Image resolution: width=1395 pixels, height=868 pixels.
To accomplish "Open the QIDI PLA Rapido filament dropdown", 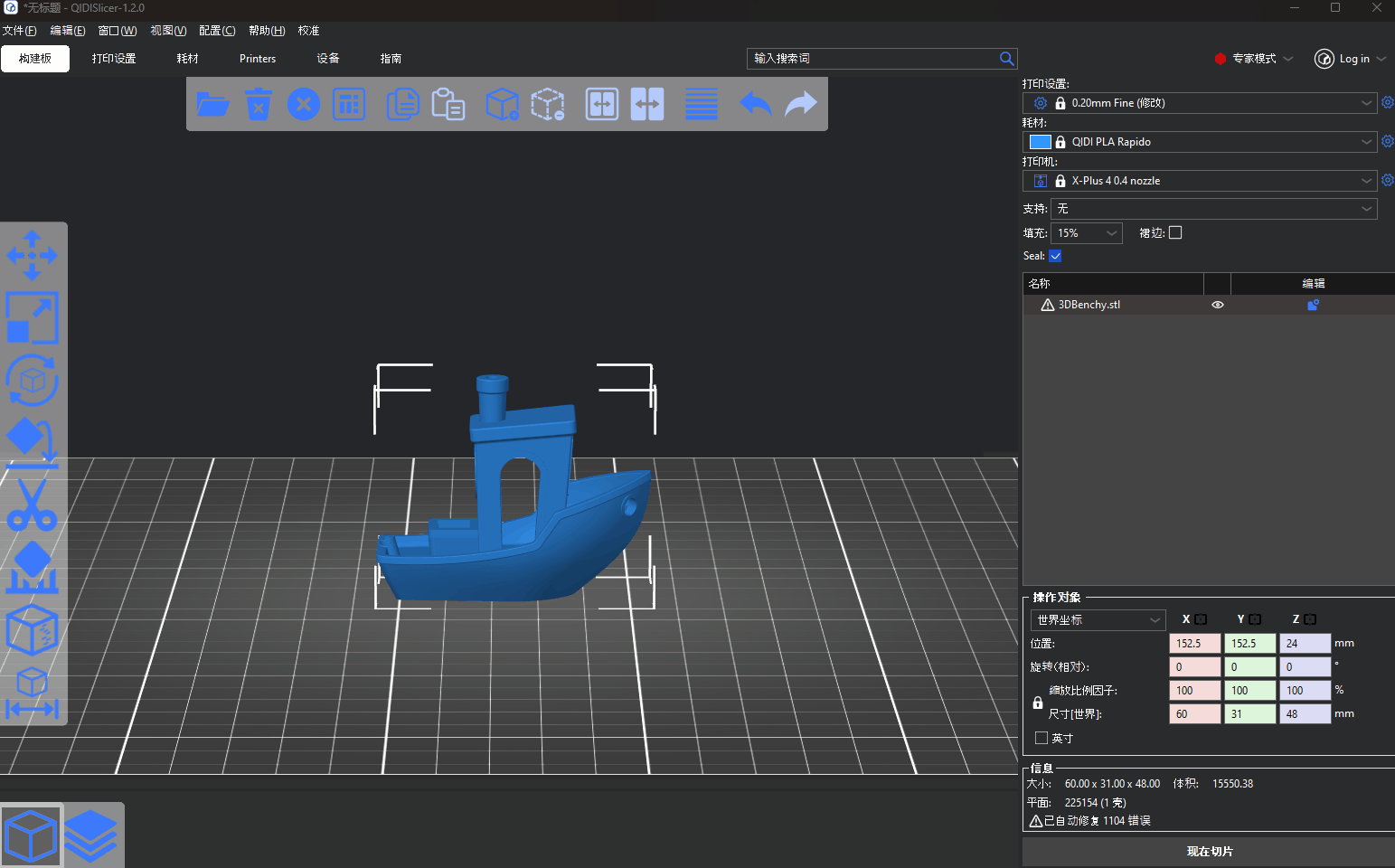I will 1200,142.
